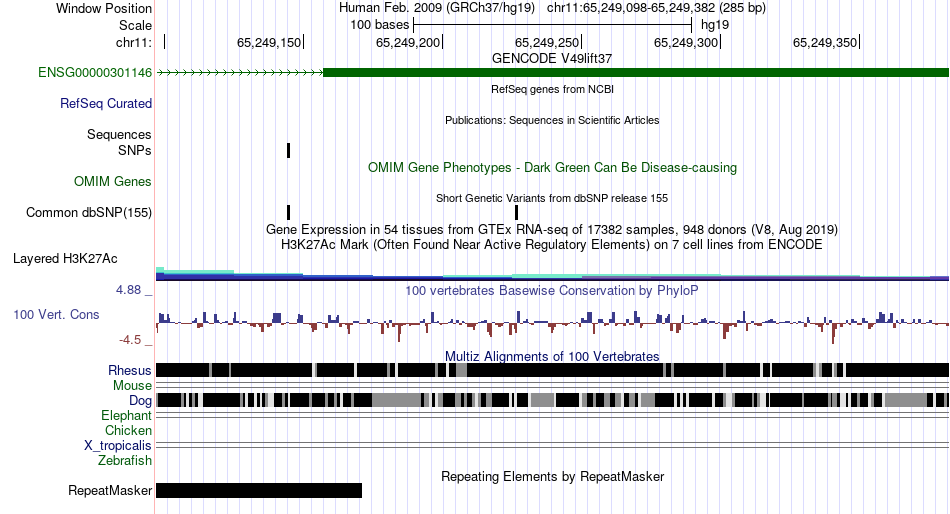Click the 65,249,250 ruler position

pos(547,42)
